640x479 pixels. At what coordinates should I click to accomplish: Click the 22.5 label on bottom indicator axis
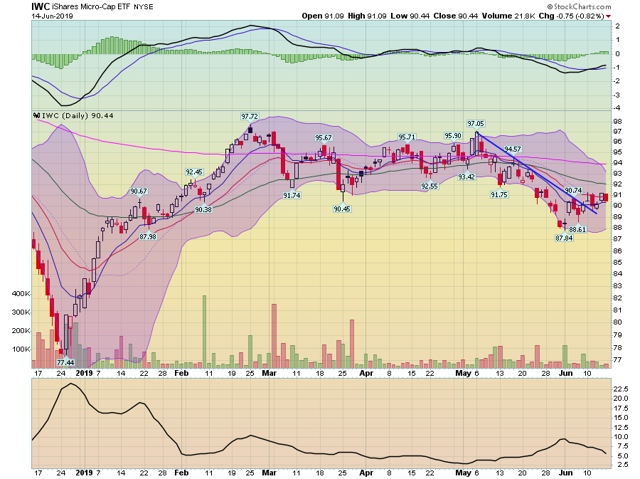tap(620, 389)
